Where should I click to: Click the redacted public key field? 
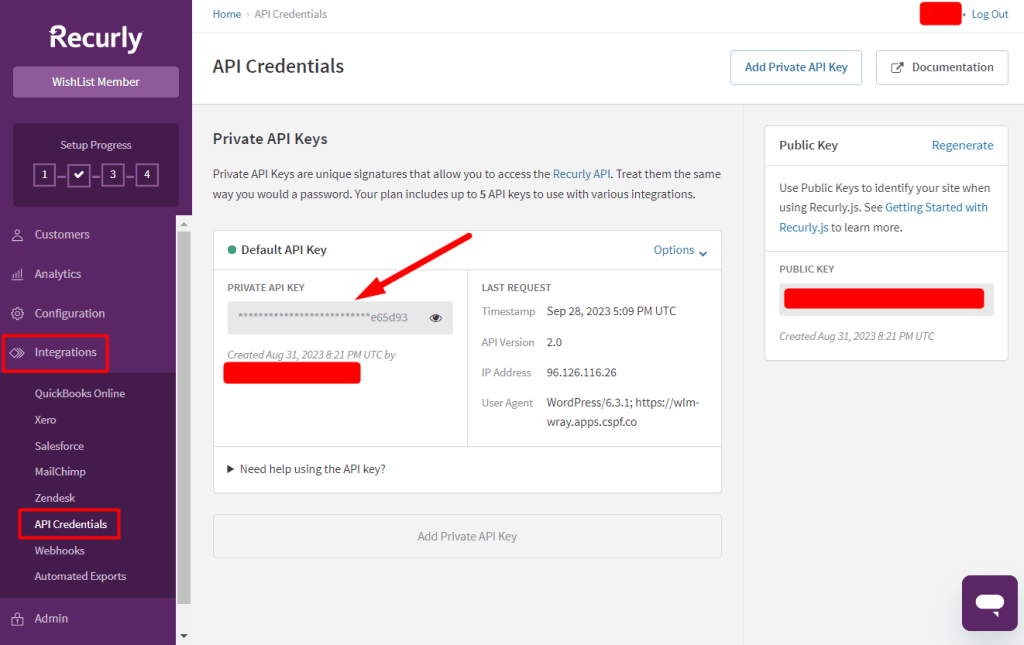pyautogui.click(x=886, y=299)
